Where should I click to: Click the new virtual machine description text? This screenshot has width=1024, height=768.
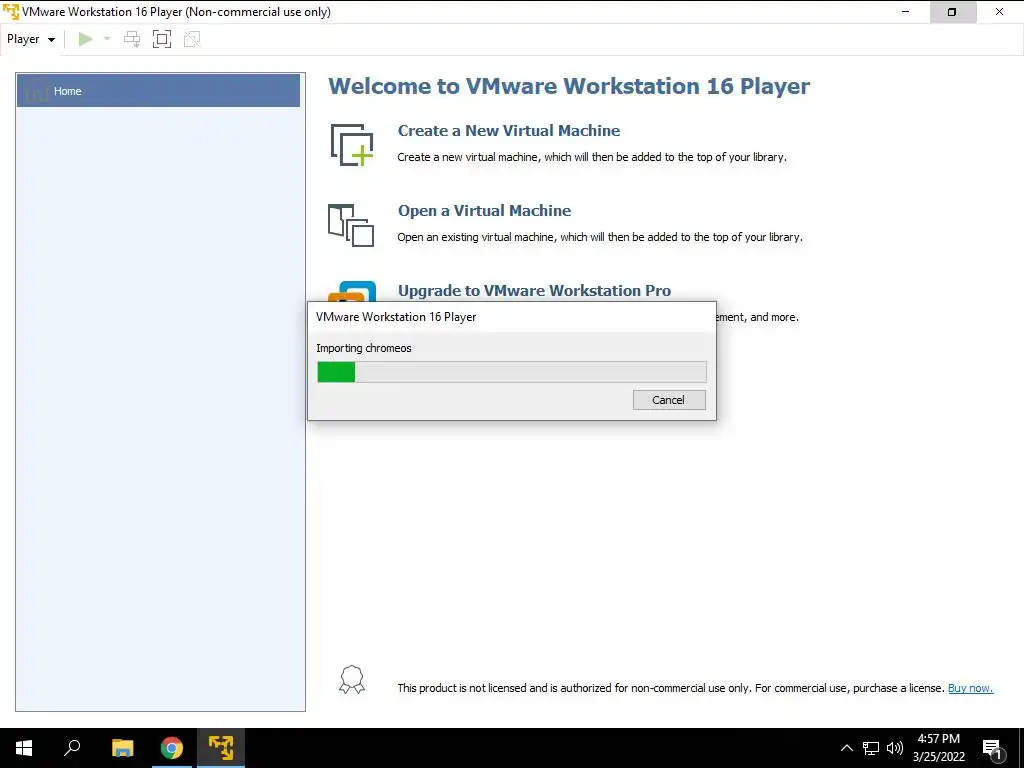(x=592, y=157)
